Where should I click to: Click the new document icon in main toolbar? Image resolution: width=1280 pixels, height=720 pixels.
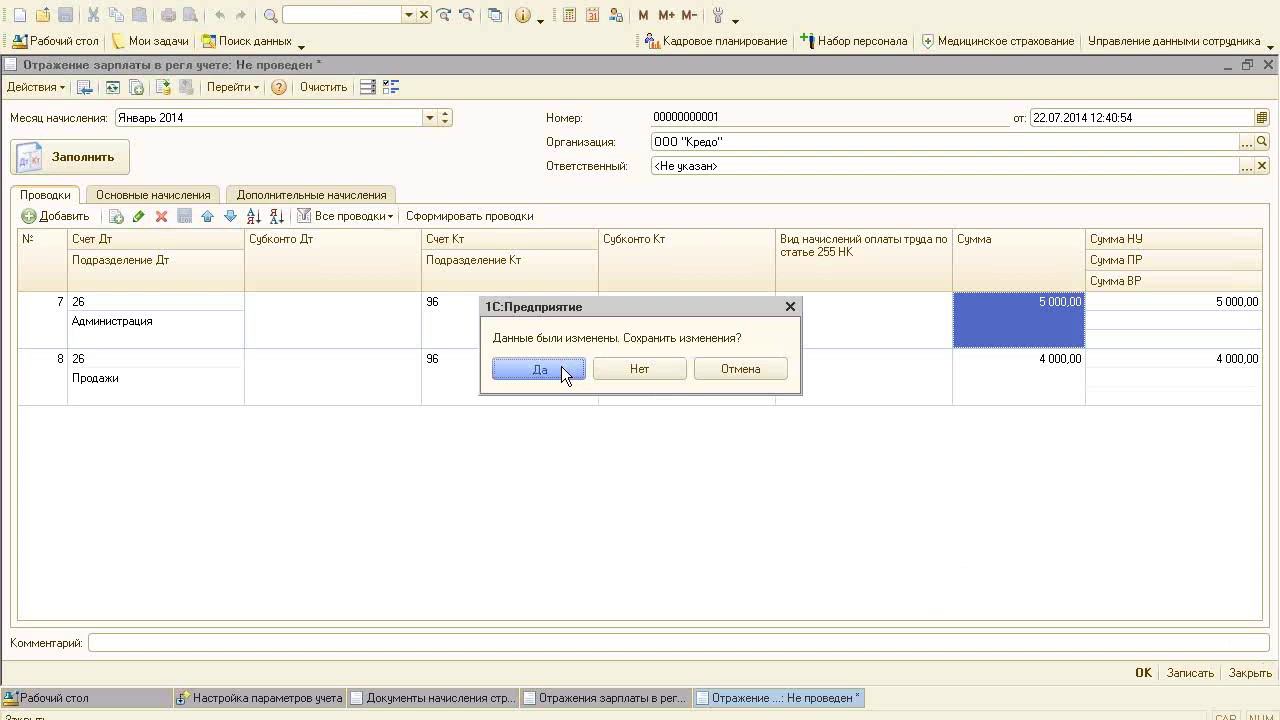pos(19,15)
